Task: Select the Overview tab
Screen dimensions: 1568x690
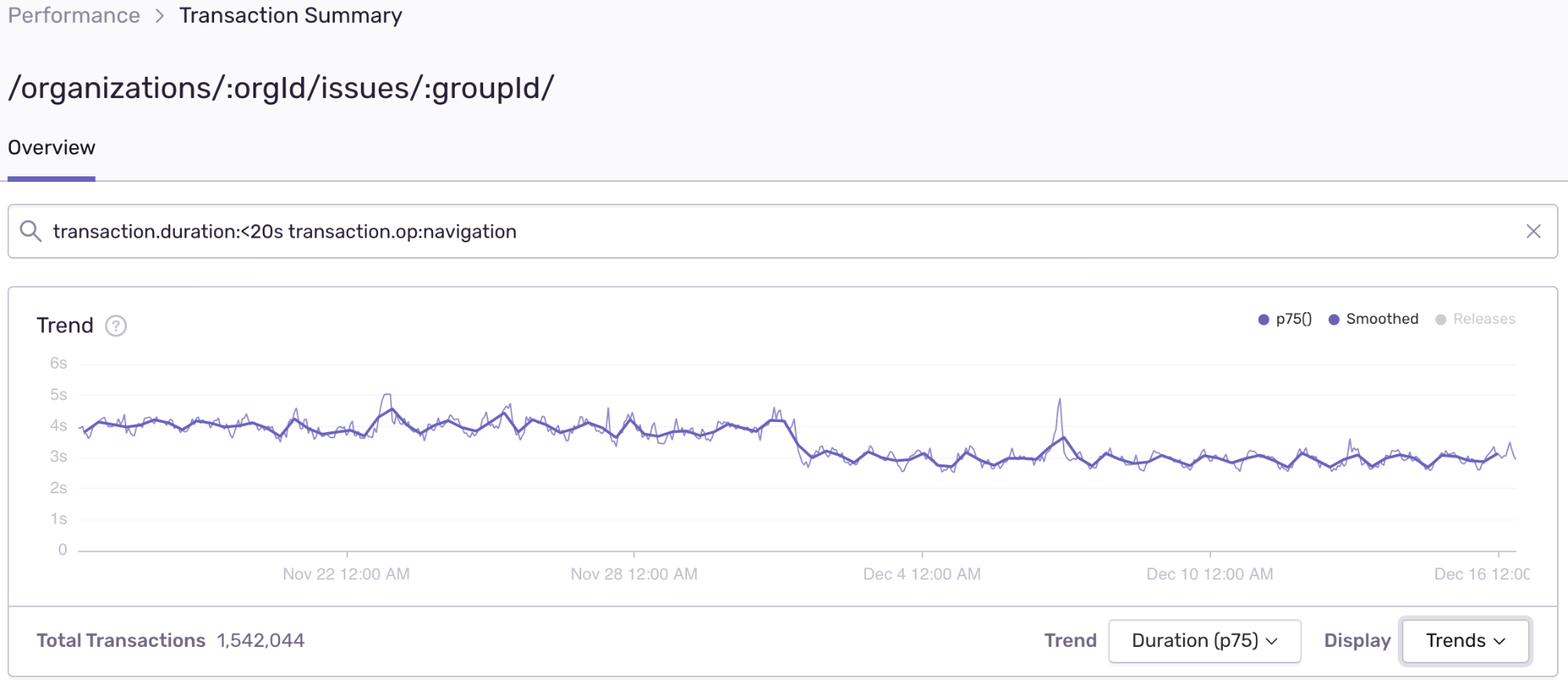Action: 52,148
